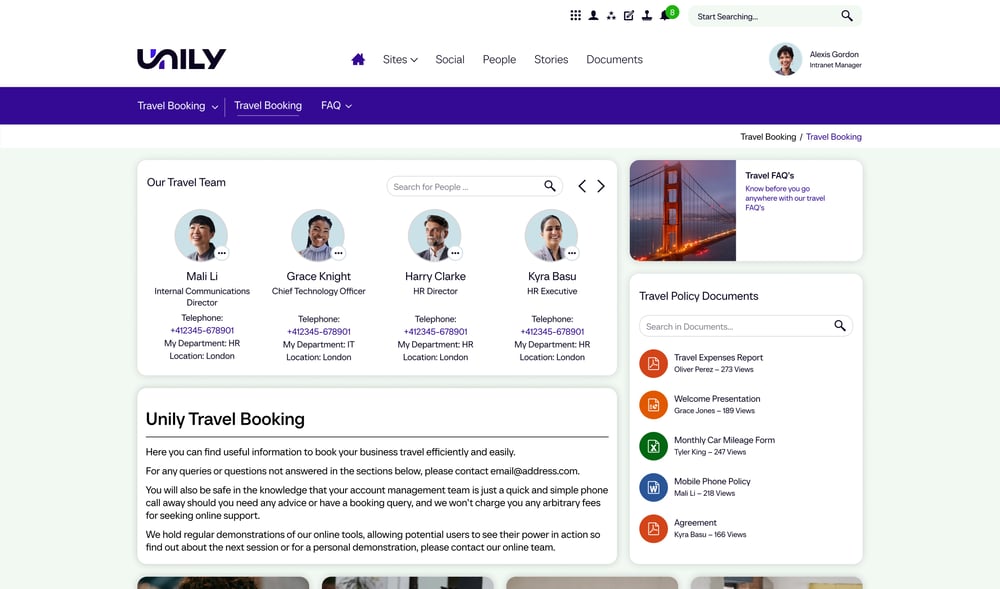Open more options for Mali Li
Screen dimensions: 1000x589
pos(222,253)
